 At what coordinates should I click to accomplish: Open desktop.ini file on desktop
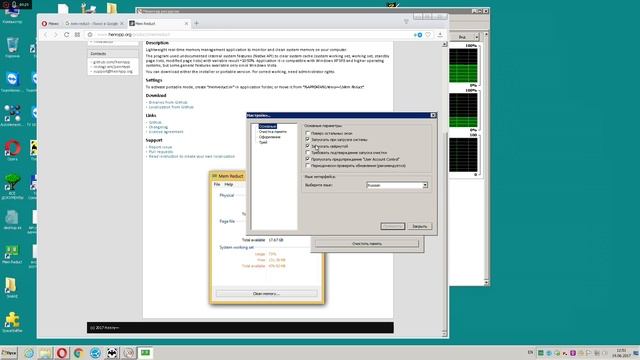[x=12, y=220]
